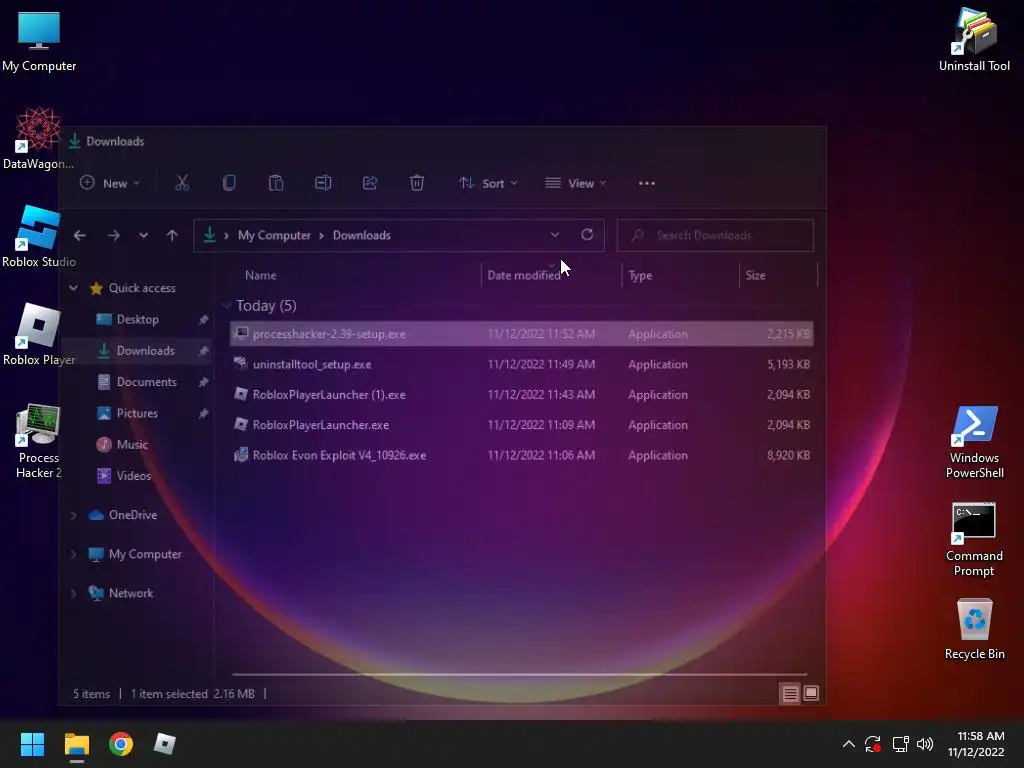The image size is (1024, 768).
Task: Open the See more ellipsis menu
Action: (x=647, y=184)
